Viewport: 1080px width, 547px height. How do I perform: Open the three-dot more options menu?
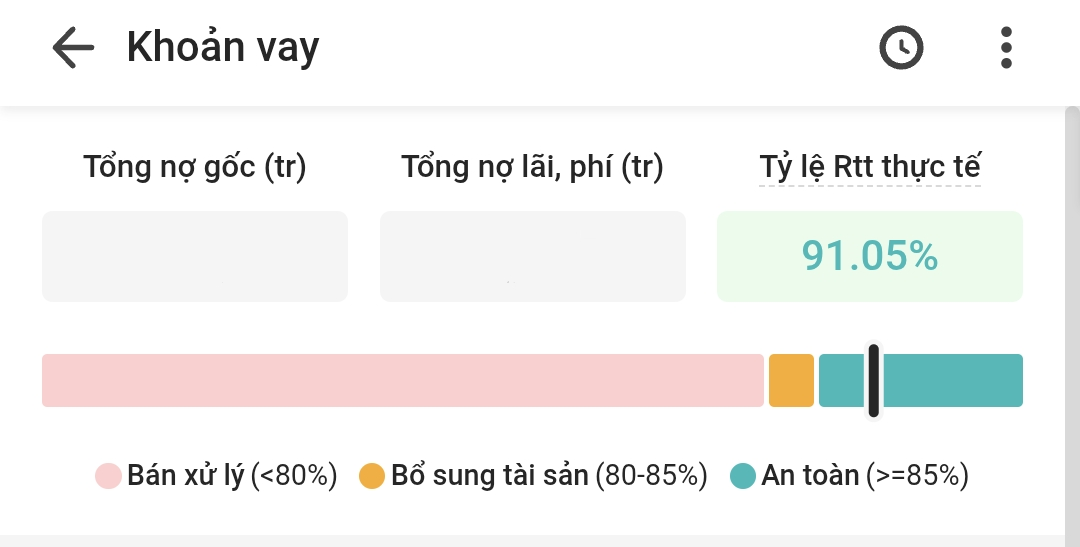click(x=1006, y=47)
